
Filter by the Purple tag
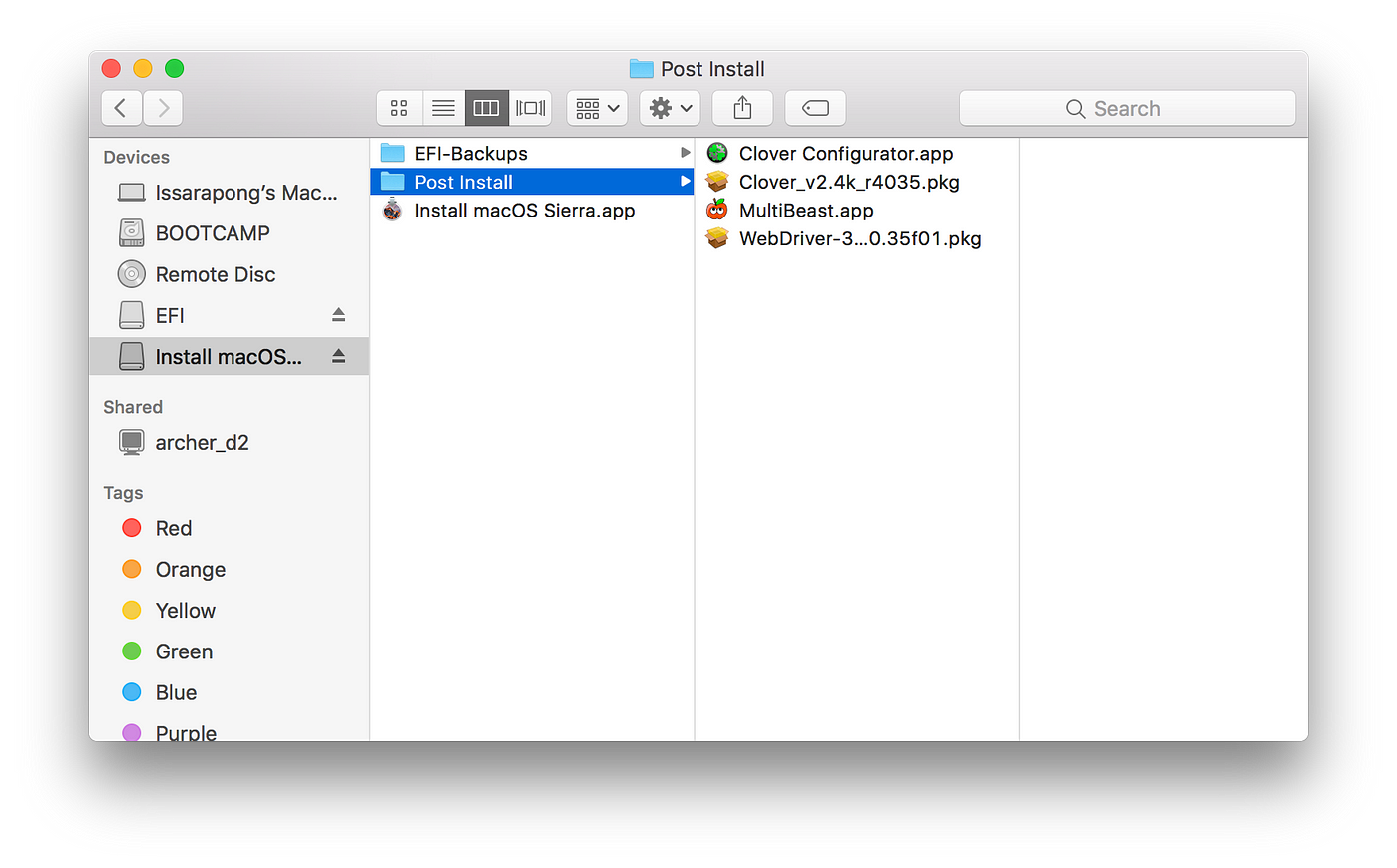(229, 731)
